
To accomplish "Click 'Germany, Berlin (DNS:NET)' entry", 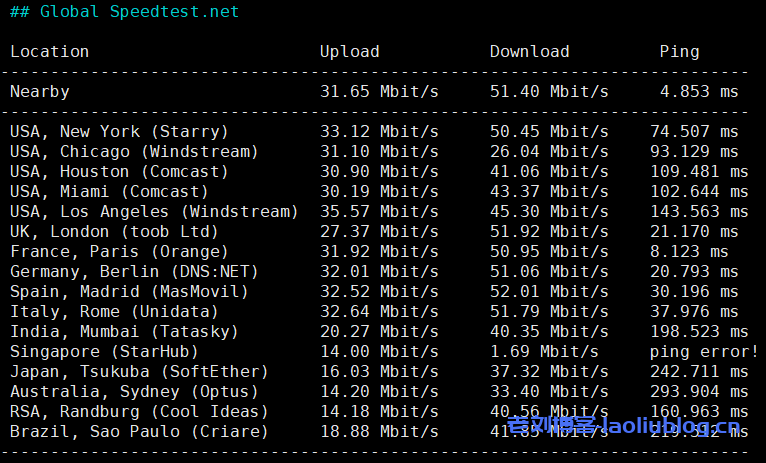I will 134,272.
